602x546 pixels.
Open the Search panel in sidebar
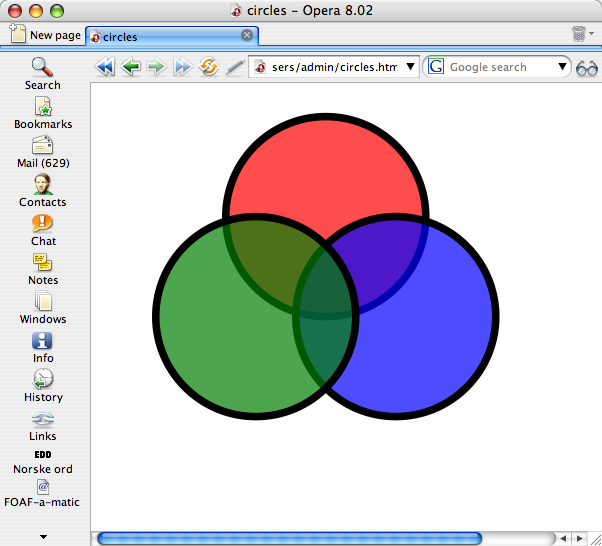point(42,74)
